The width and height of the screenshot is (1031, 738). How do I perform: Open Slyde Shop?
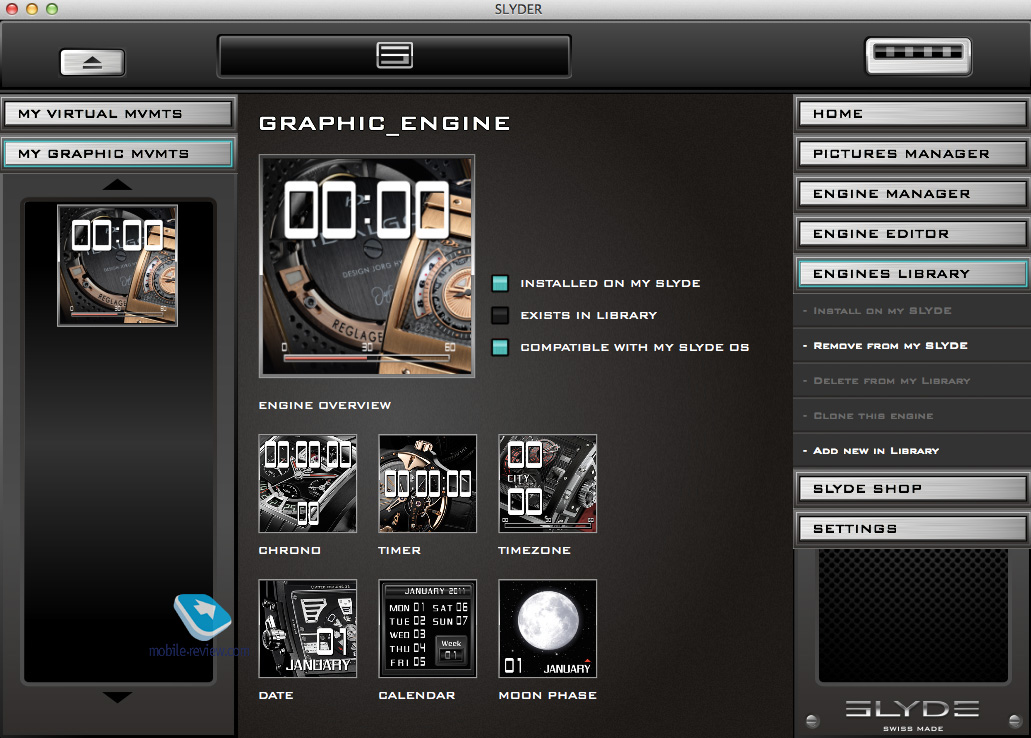(x=912, y=489)
